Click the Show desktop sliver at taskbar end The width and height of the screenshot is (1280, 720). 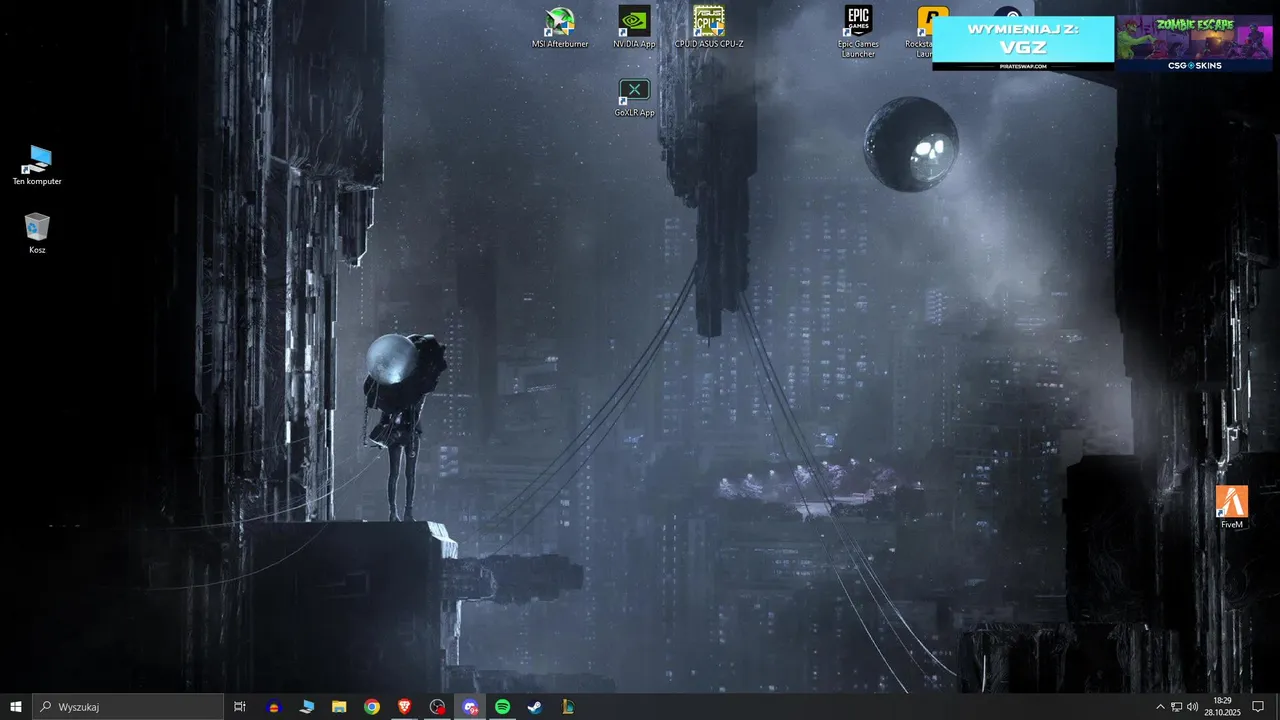(1277, 707)
